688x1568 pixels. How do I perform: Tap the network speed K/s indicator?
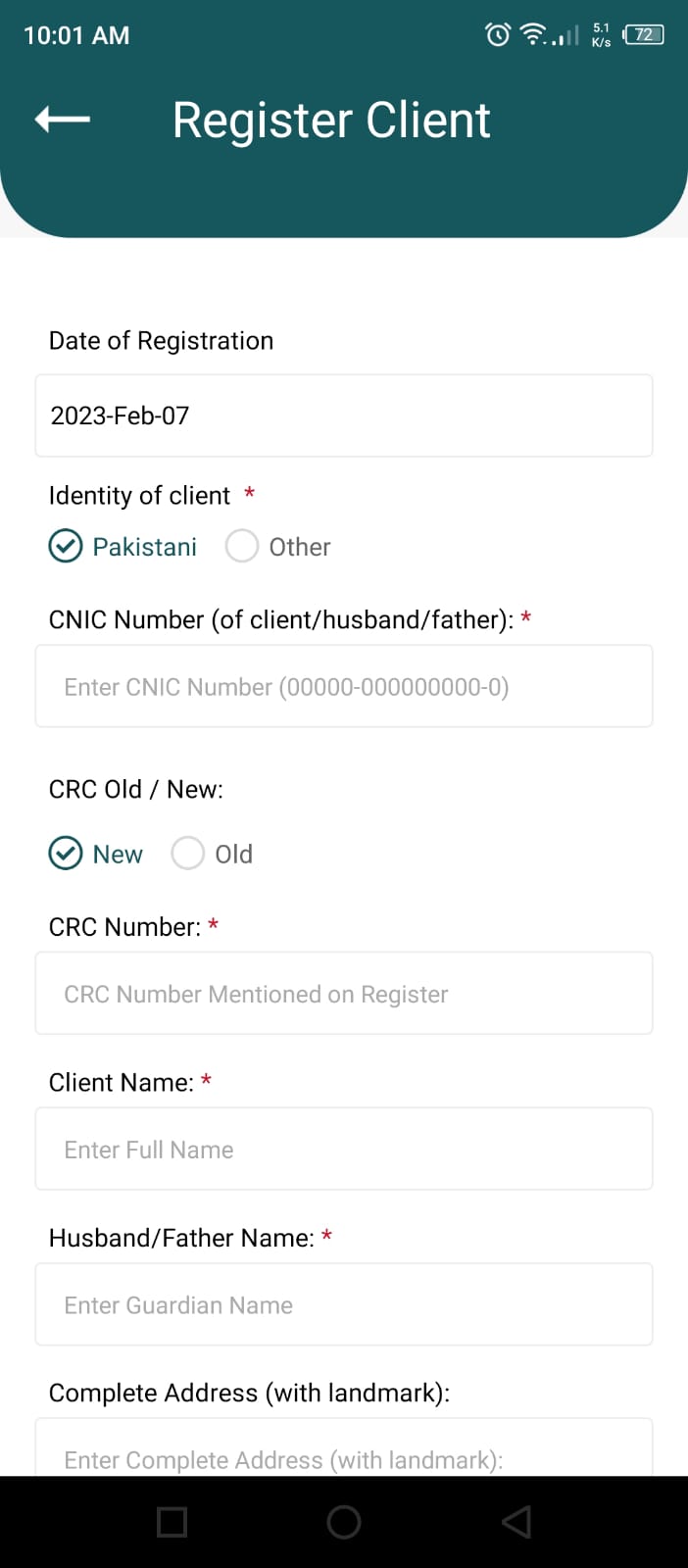[x=601, y=35]
